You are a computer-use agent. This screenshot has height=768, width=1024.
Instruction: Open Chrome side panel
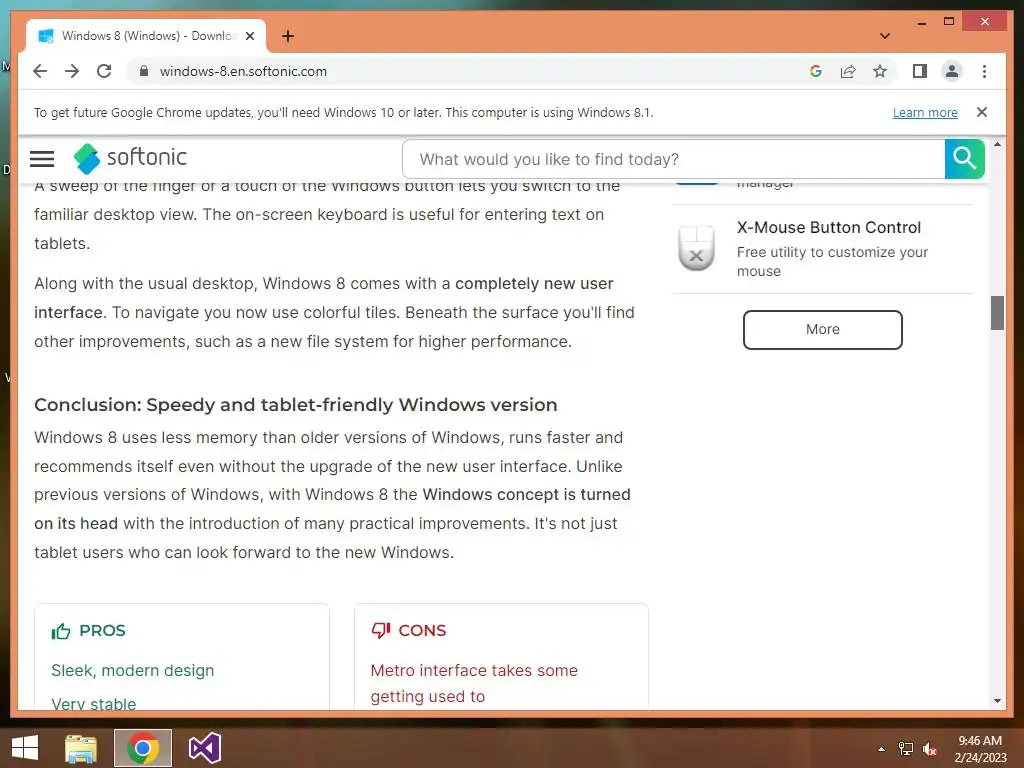click(x=920, y=71)
